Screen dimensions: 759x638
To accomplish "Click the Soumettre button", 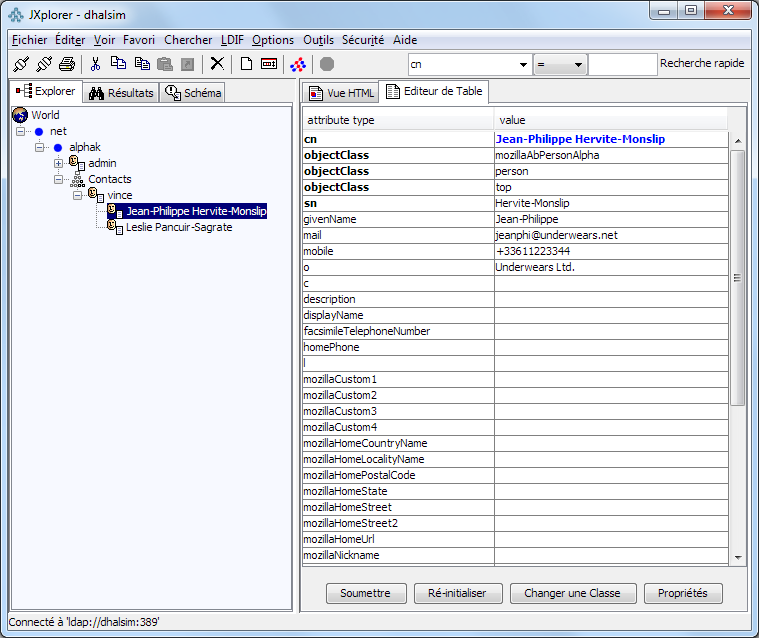I will [366, 593].
